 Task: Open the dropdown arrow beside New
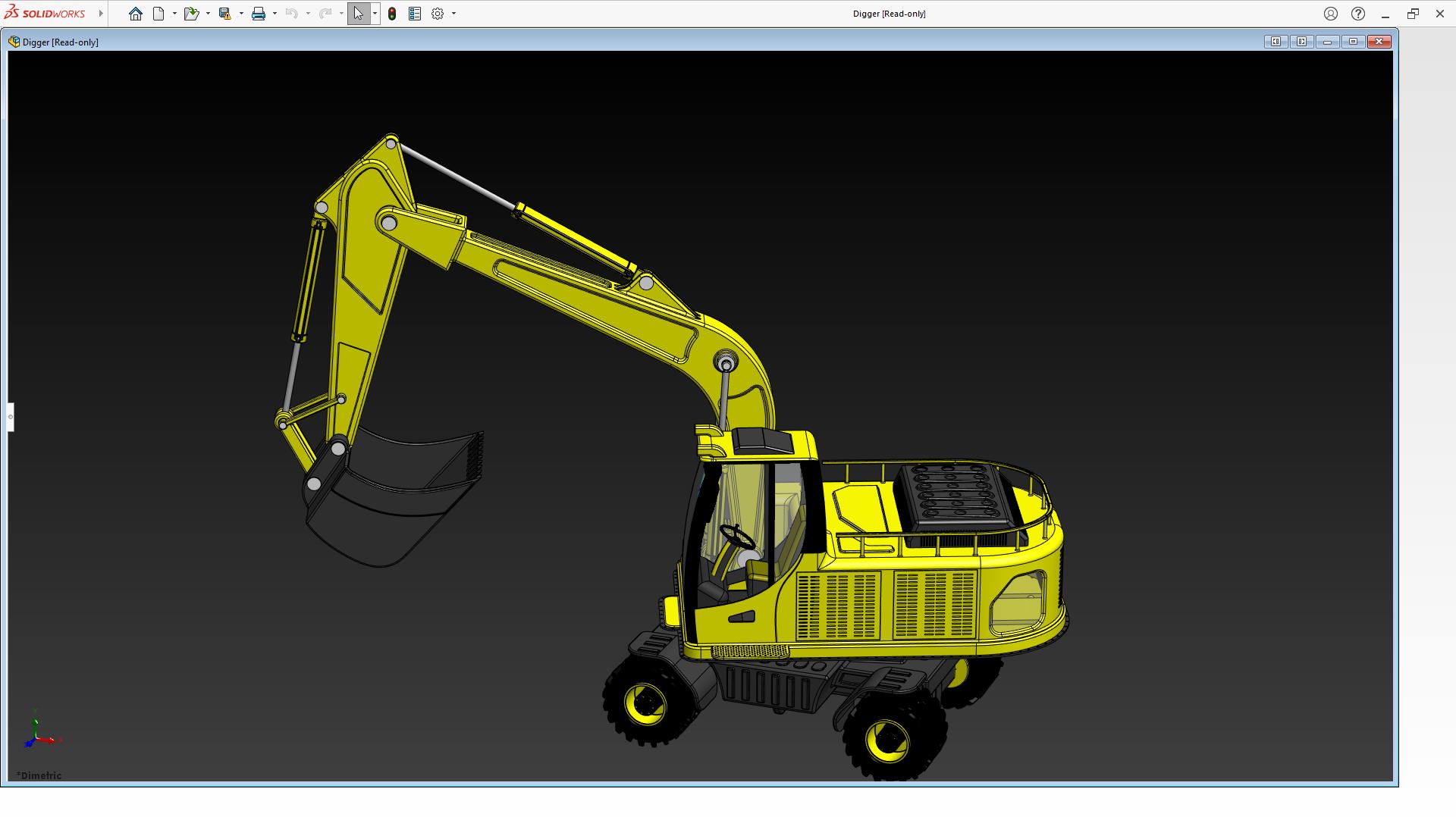click(174, 14)
